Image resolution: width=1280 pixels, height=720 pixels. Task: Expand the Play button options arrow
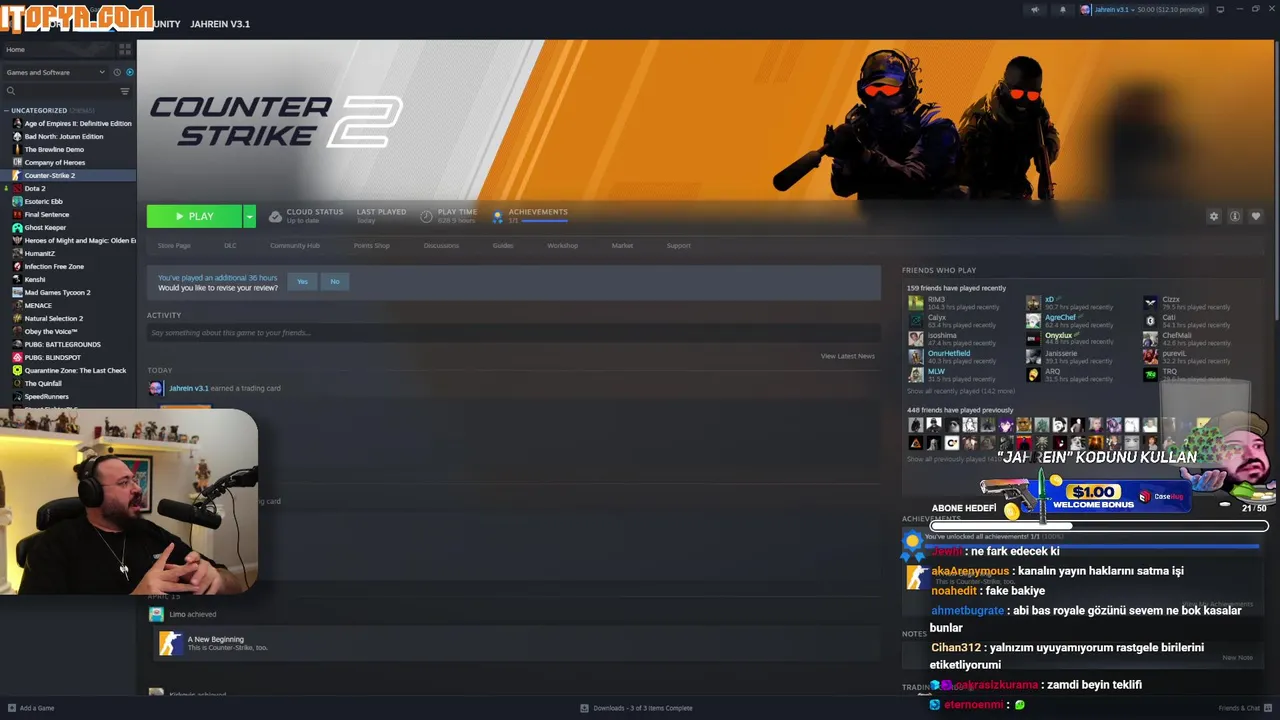(x=249, y=216)
